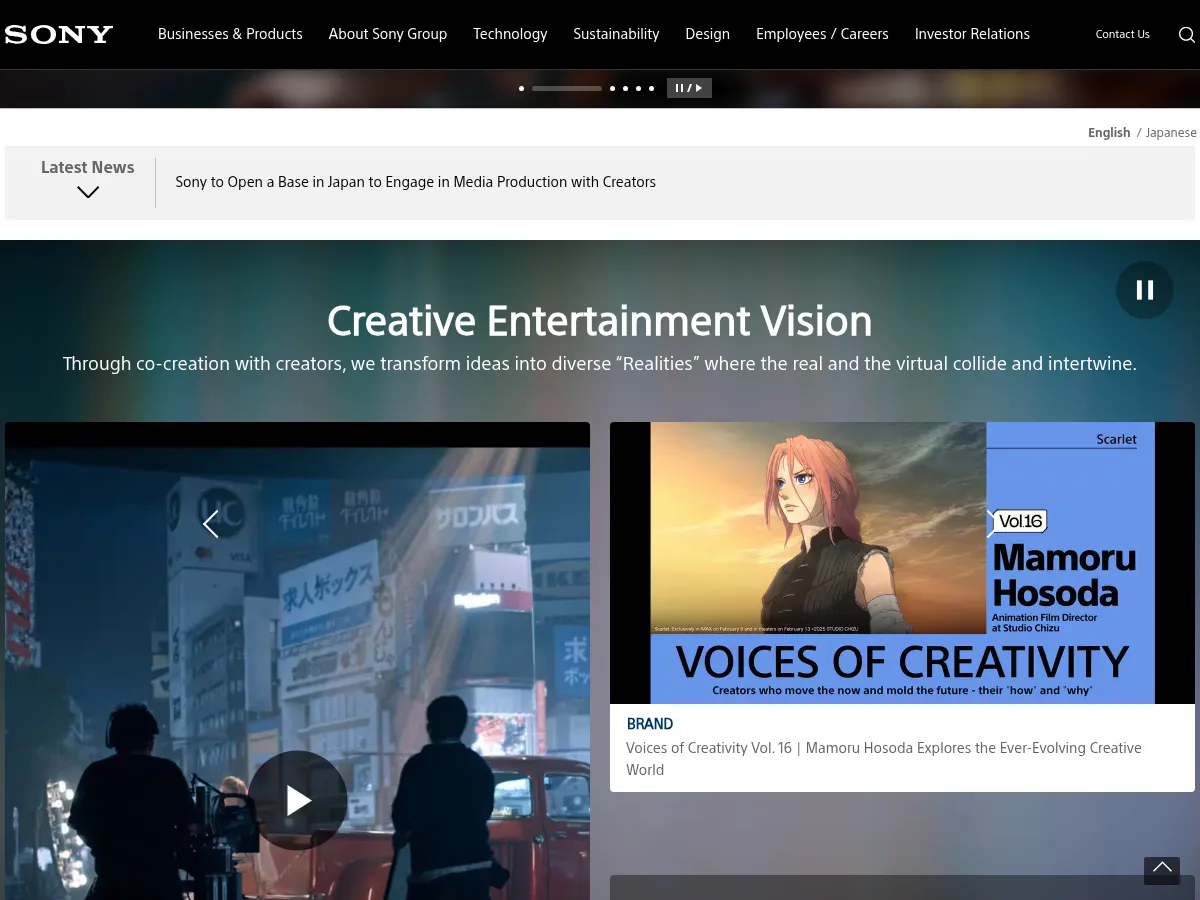
Task: Go to next carousel slide
Action: 989,523
